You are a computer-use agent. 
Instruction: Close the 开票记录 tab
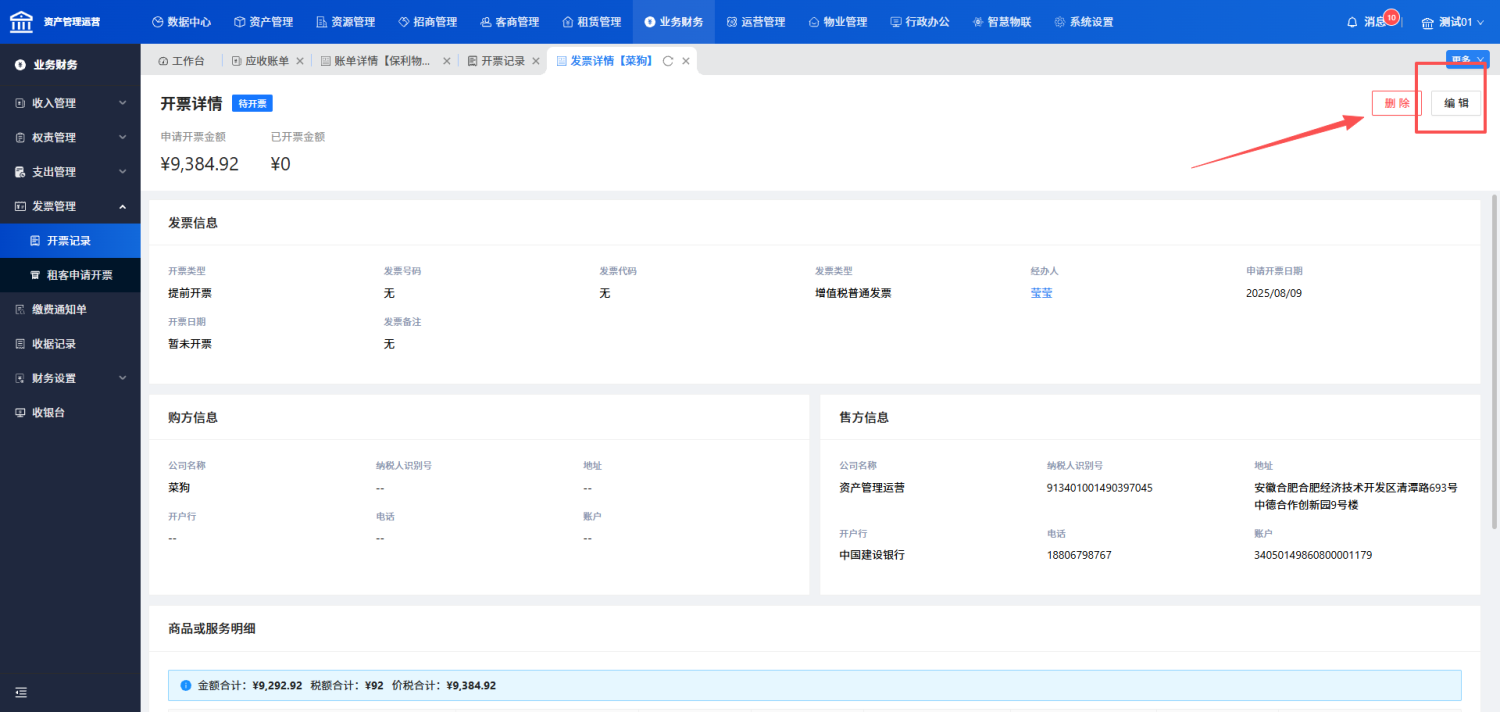click(536, 61)
